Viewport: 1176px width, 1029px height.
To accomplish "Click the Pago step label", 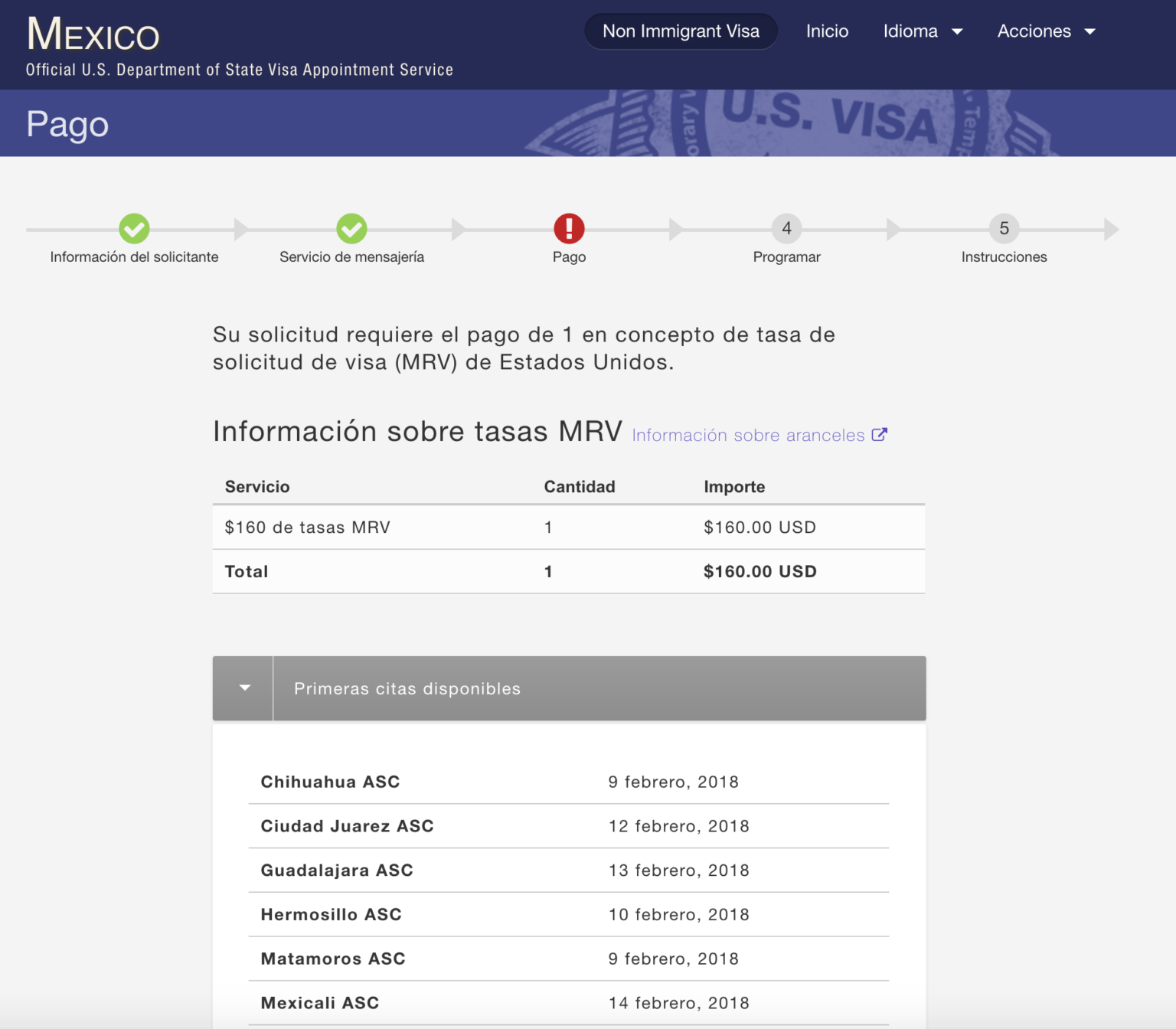I will click(x=569, y=257).
